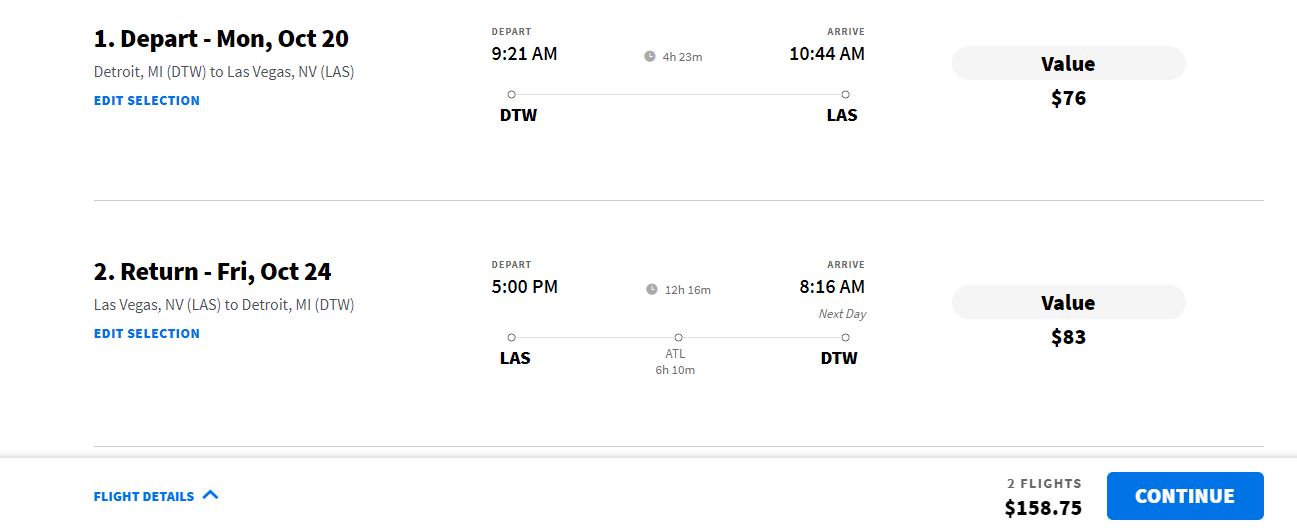This screenshot has width=1297, height=528.
Task: Collapse flight details using the chevron arrow
Action: [x=210, y=495]
